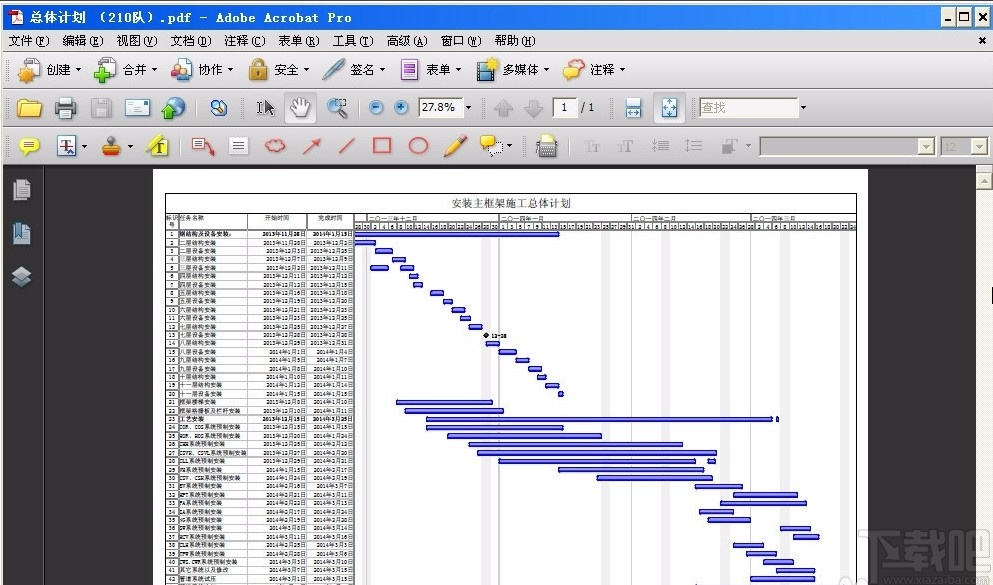The height and width of the screenshot is (585, 993).
Task: Select the Hand tool
Action: 300,107
